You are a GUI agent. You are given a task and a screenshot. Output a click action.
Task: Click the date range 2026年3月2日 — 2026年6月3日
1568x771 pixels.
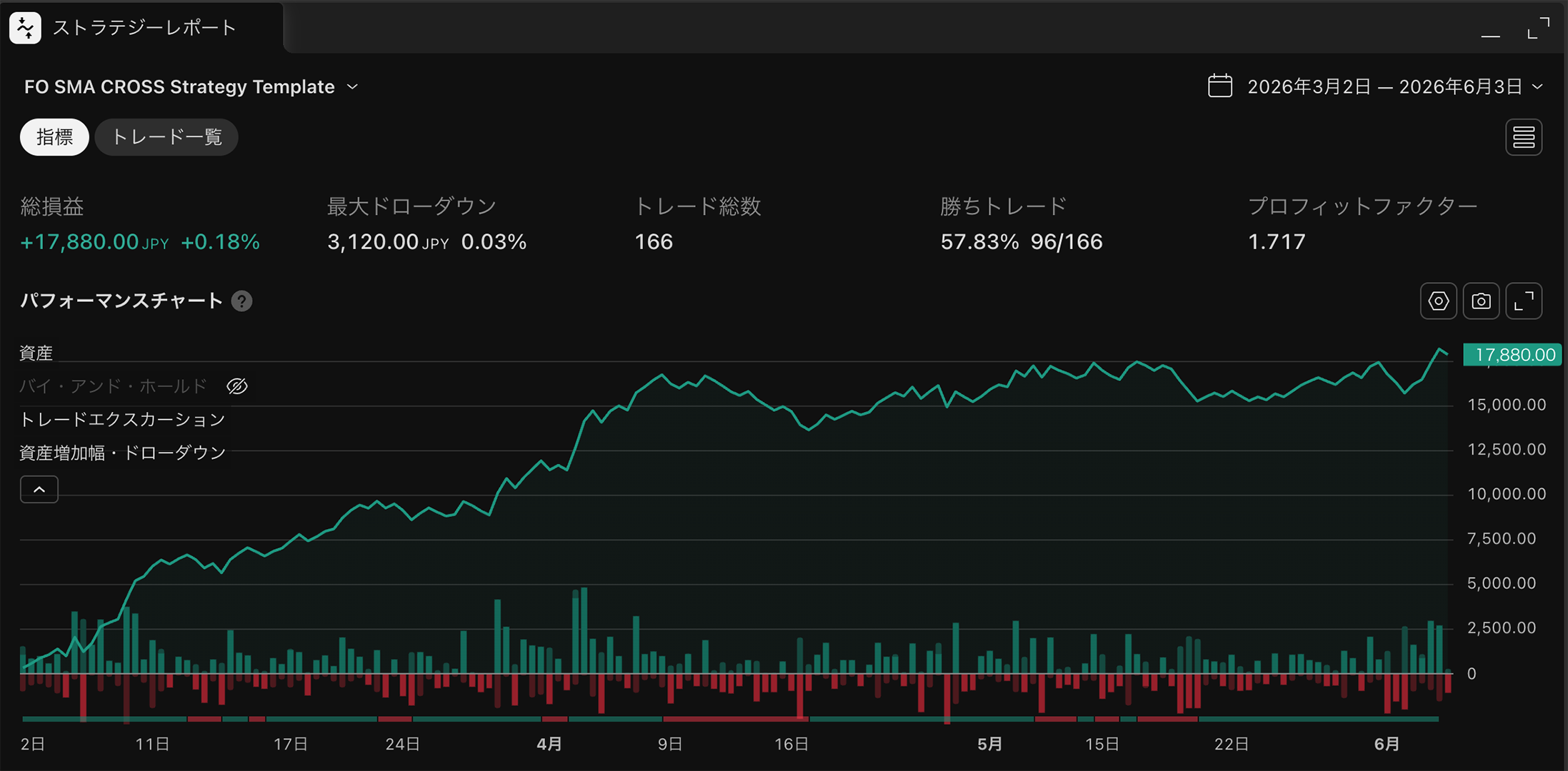(1384, 86)
